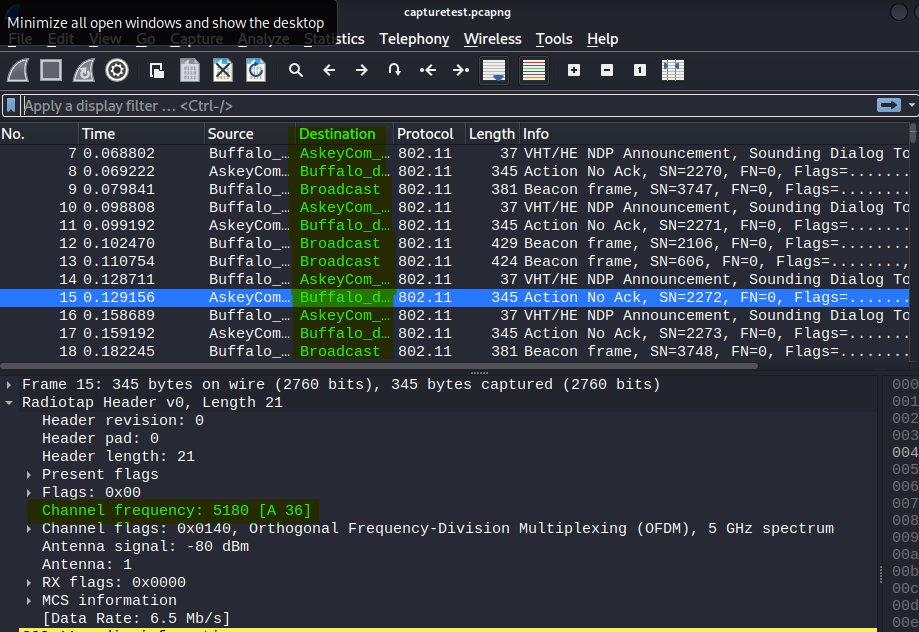Click the display filter bookmark icon
This screenshot has width=919, height=632.
coord(11,106)
